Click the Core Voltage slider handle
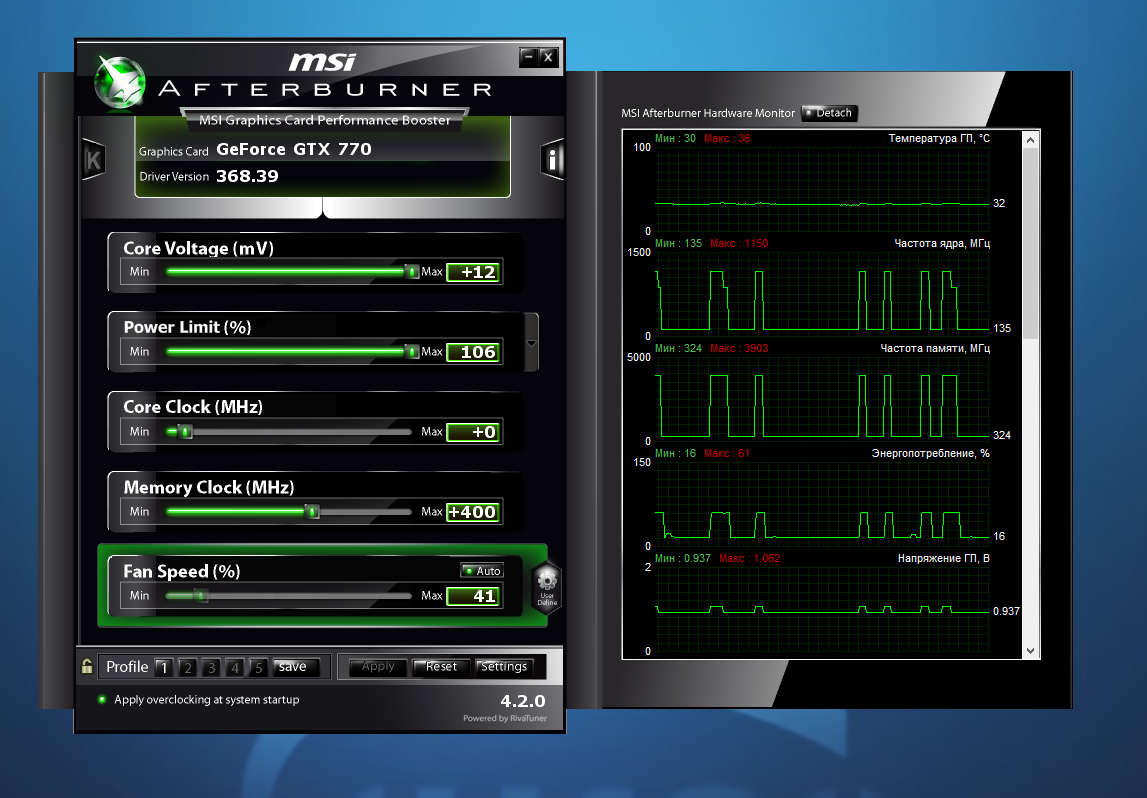The height and width of the screenshot is (798, 1147). (x=412, y=271)
